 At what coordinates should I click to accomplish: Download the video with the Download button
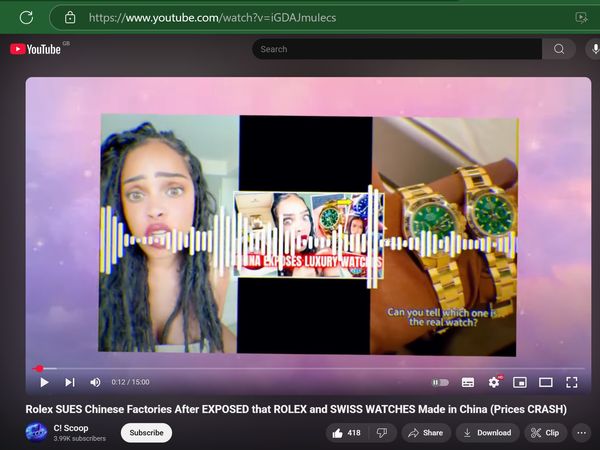coord(488,433)
